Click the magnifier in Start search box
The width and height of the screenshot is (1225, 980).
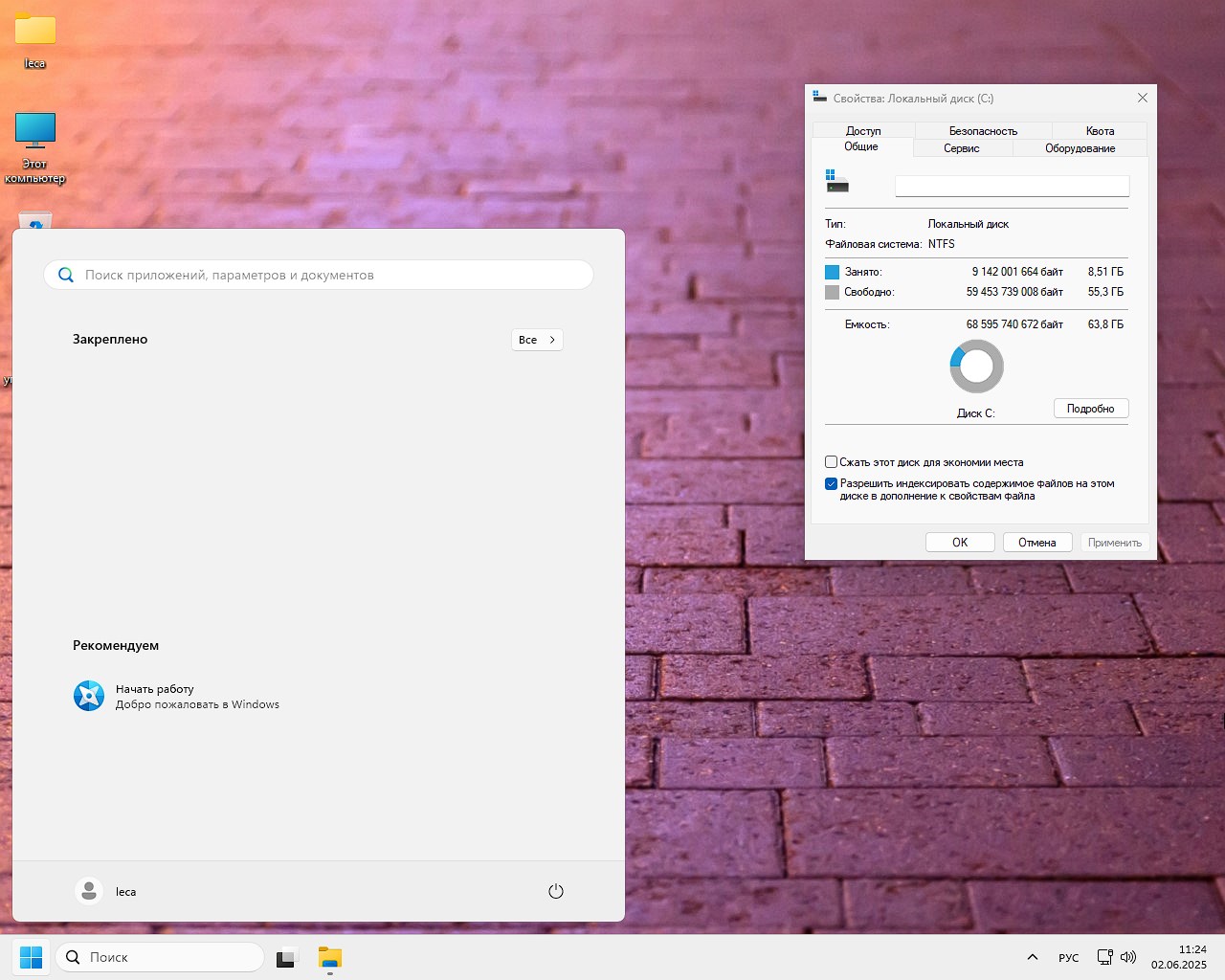pyautogui.click(x=66, y=275)
